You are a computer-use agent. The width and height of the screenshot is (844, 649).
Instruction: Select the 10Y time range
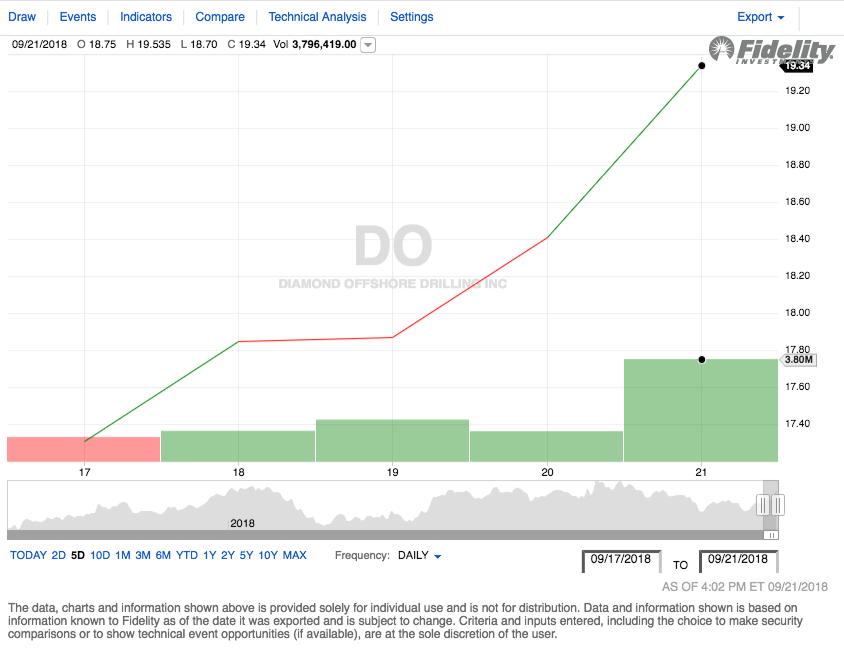(268, 555)
